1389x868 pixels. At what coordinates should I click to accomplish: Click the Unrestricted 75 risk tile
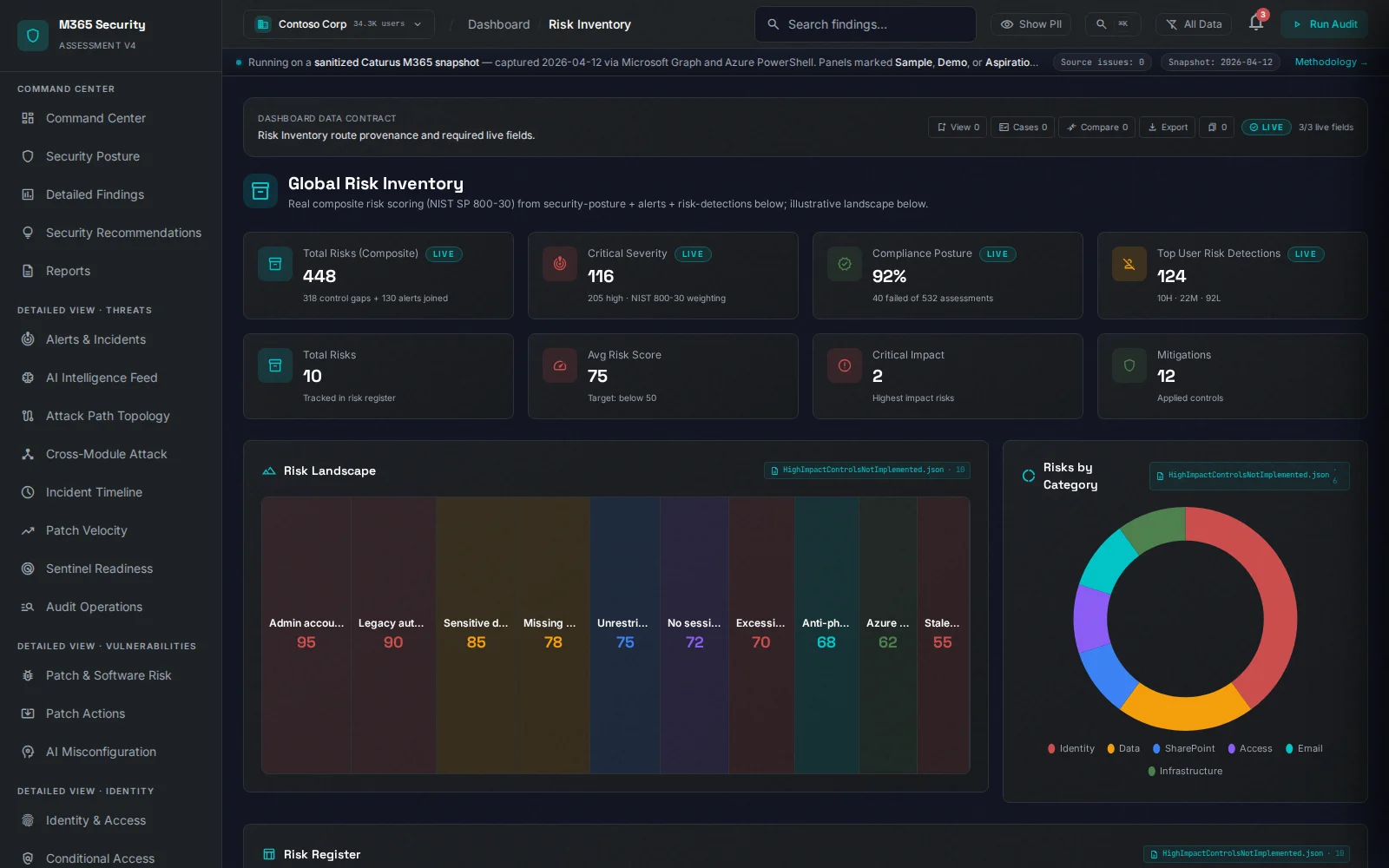pos(625,635)
